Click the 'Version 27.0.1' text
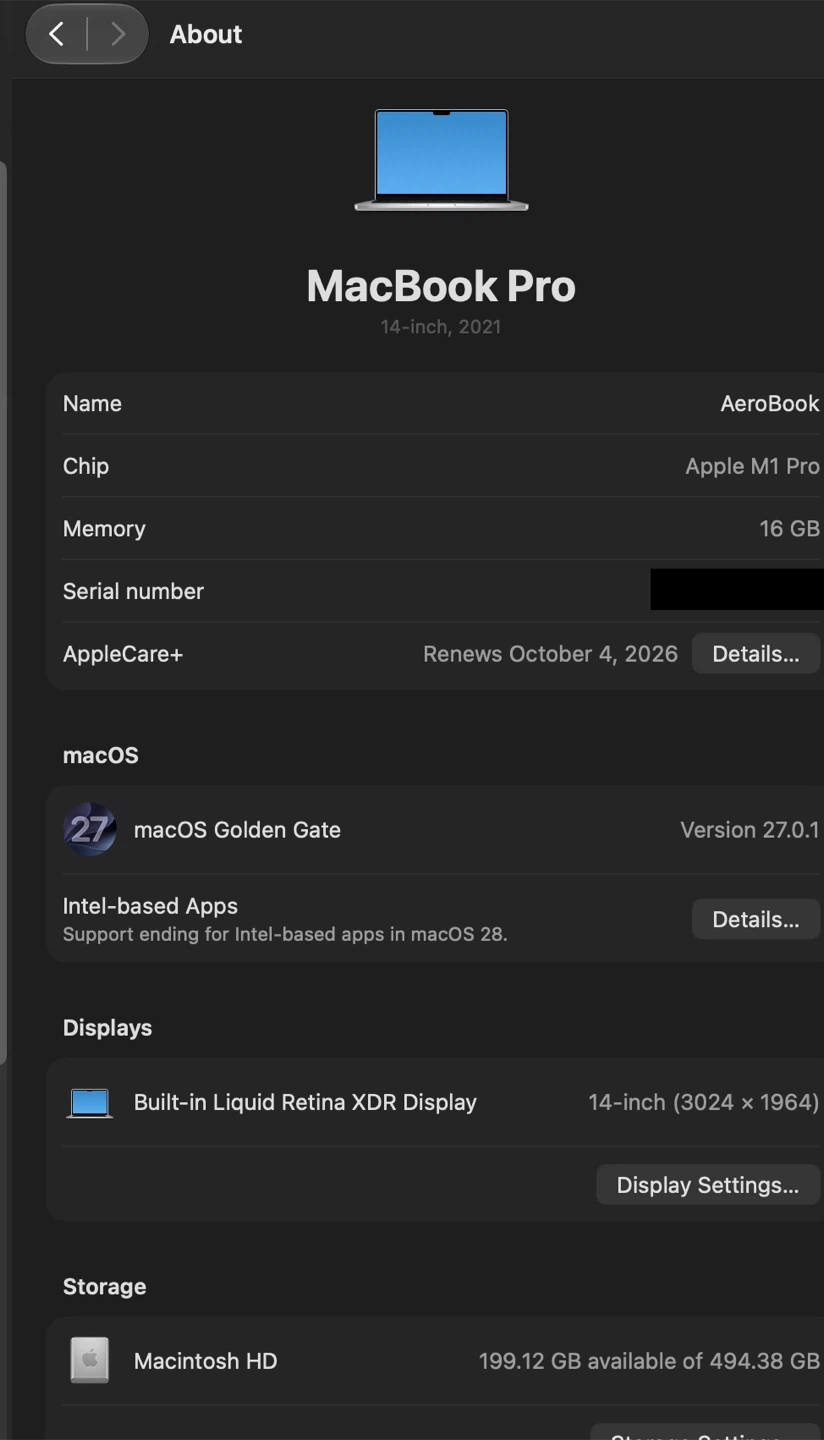 point(750,830)
